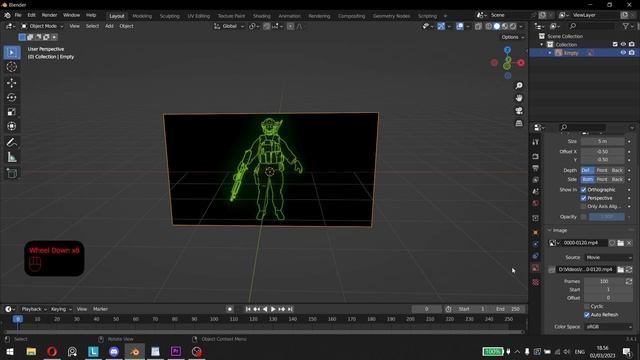Click the Frames 100 input field

(x=604, y=282)
